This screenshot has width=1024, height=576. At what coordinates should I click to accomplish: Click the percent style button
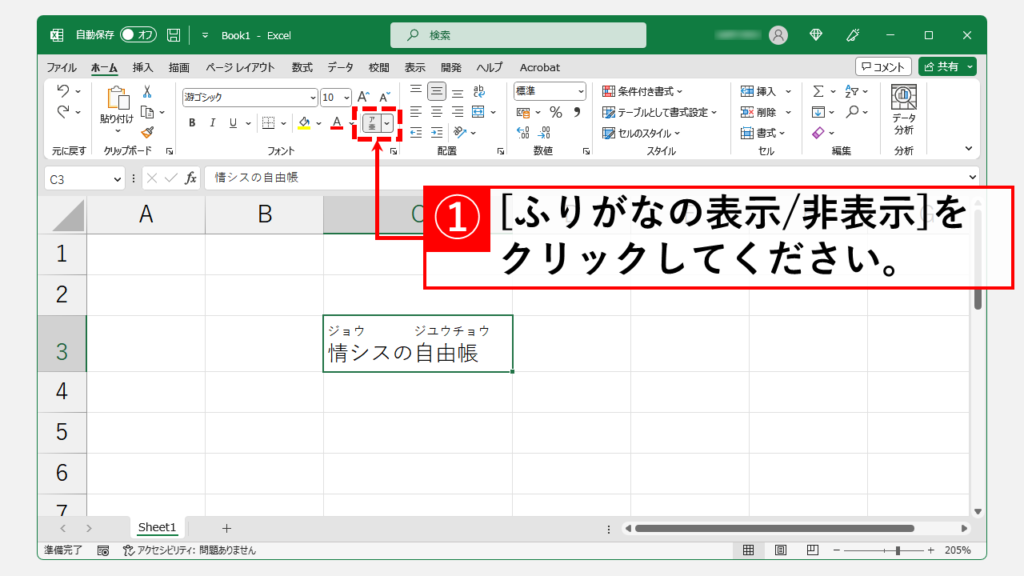tap(554, 112)
